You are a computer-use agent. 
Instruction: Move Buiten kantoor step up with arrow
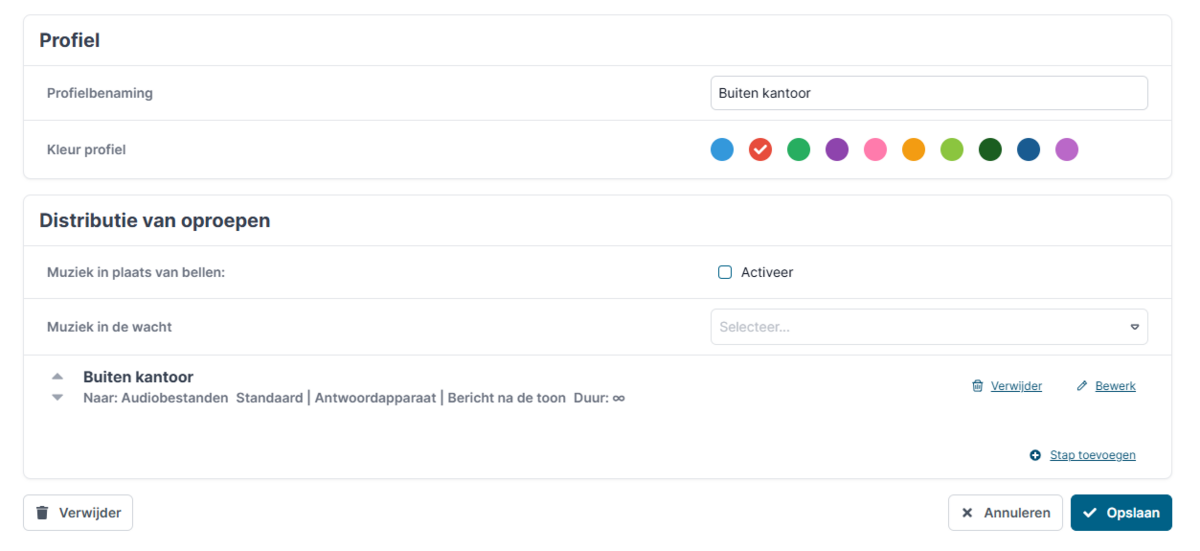[x=57, y=377]
